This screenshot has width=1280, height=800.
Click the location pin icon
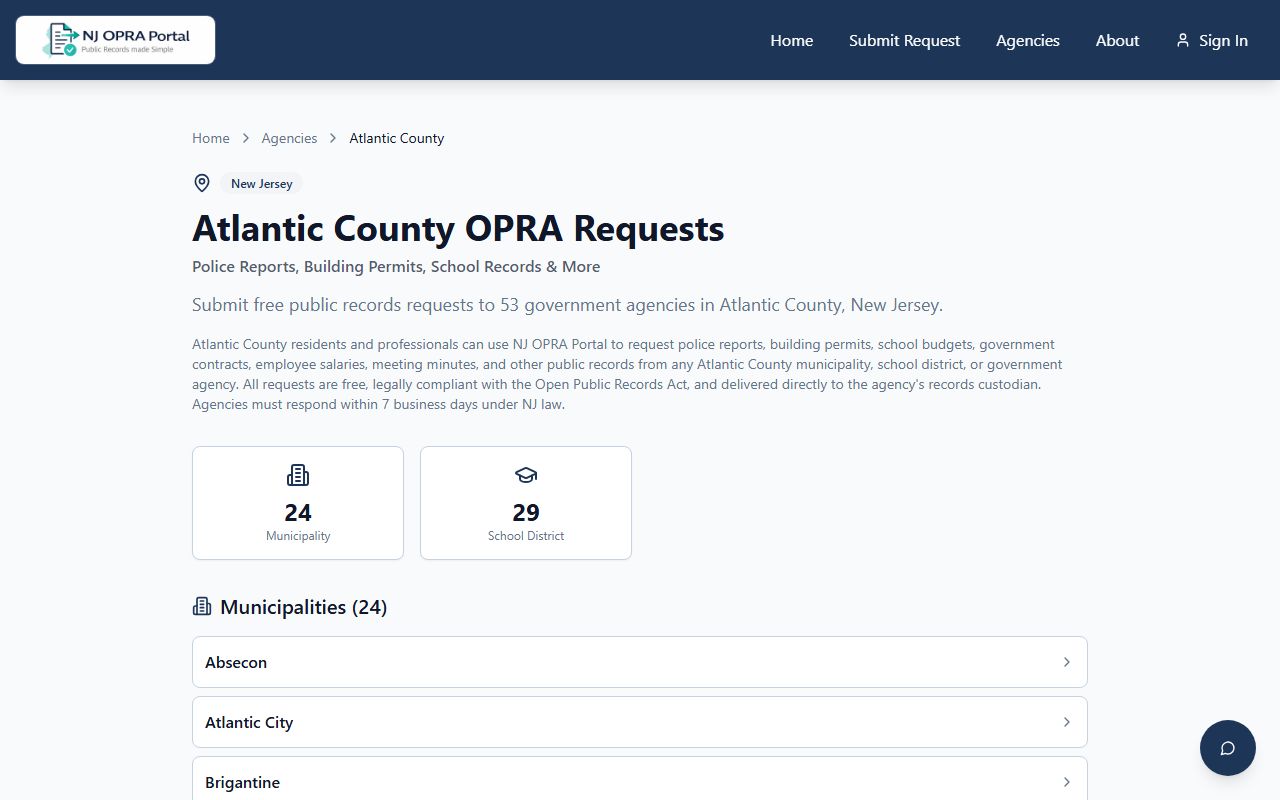pos(202,183)
